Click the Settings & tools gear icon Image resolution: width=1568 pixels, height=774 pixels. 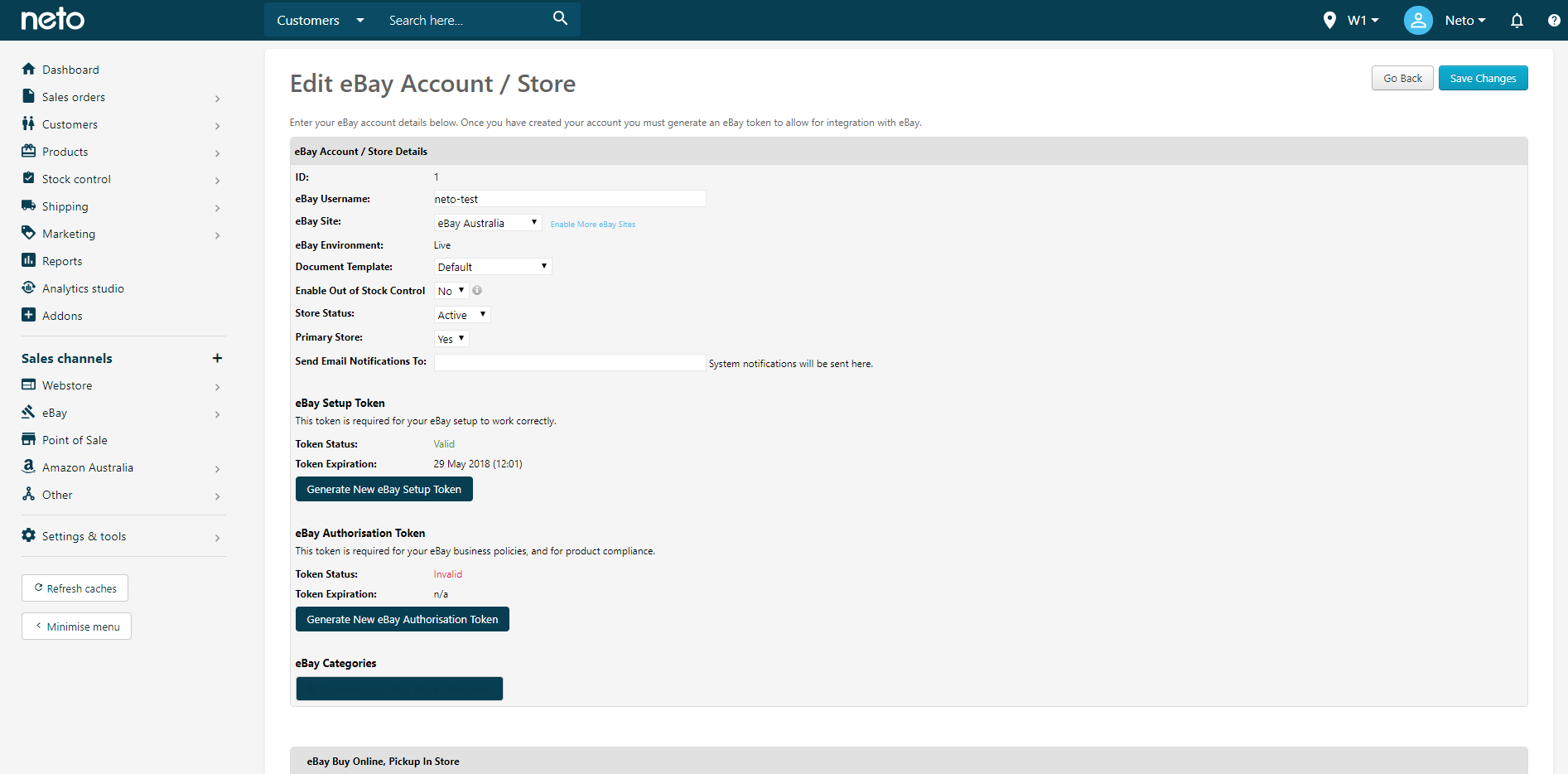click(x=29, y=535)
